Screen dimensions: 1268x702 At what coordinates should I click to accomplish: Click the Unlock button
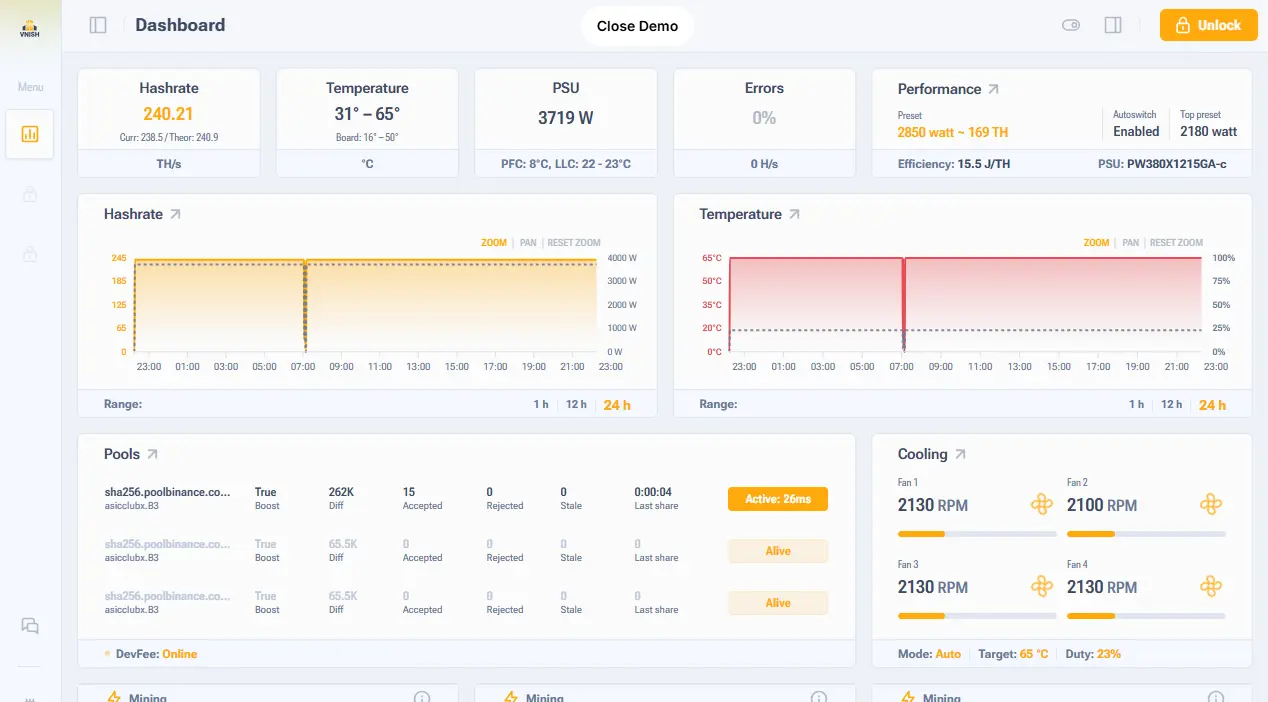1208,25
